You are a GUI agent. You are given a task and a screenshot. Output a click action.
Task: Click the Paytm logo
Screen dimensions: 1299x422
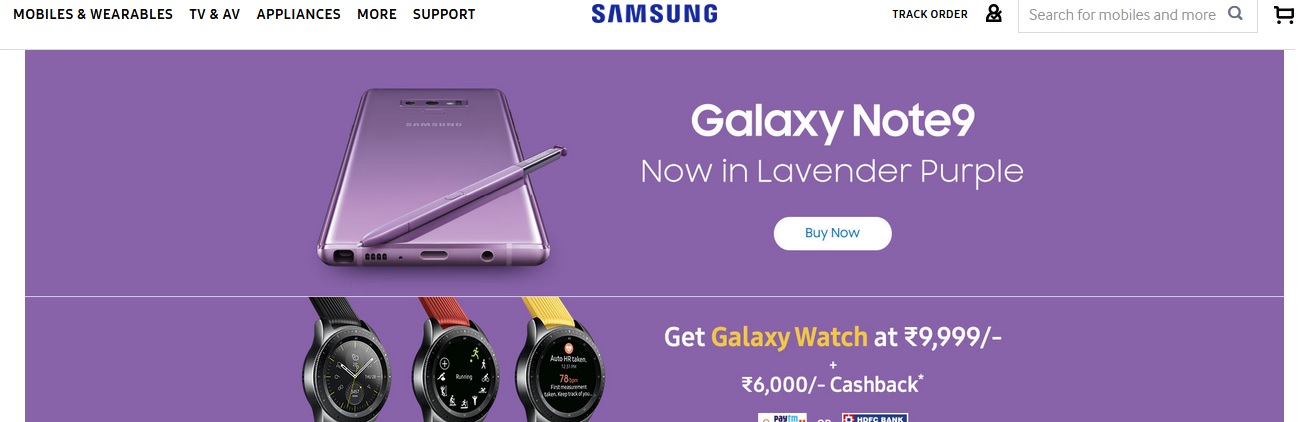782,417
